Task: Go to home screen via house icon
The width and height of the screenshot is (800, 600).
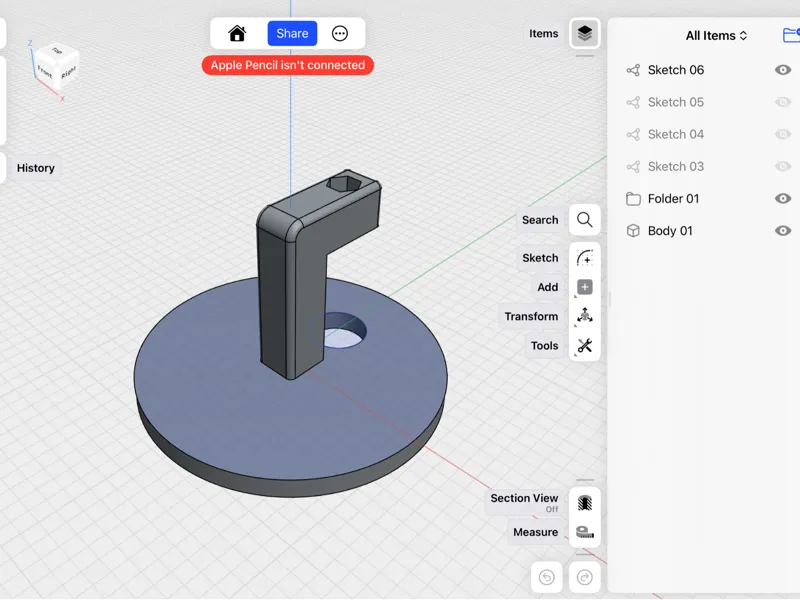Action: coord(237,34)
